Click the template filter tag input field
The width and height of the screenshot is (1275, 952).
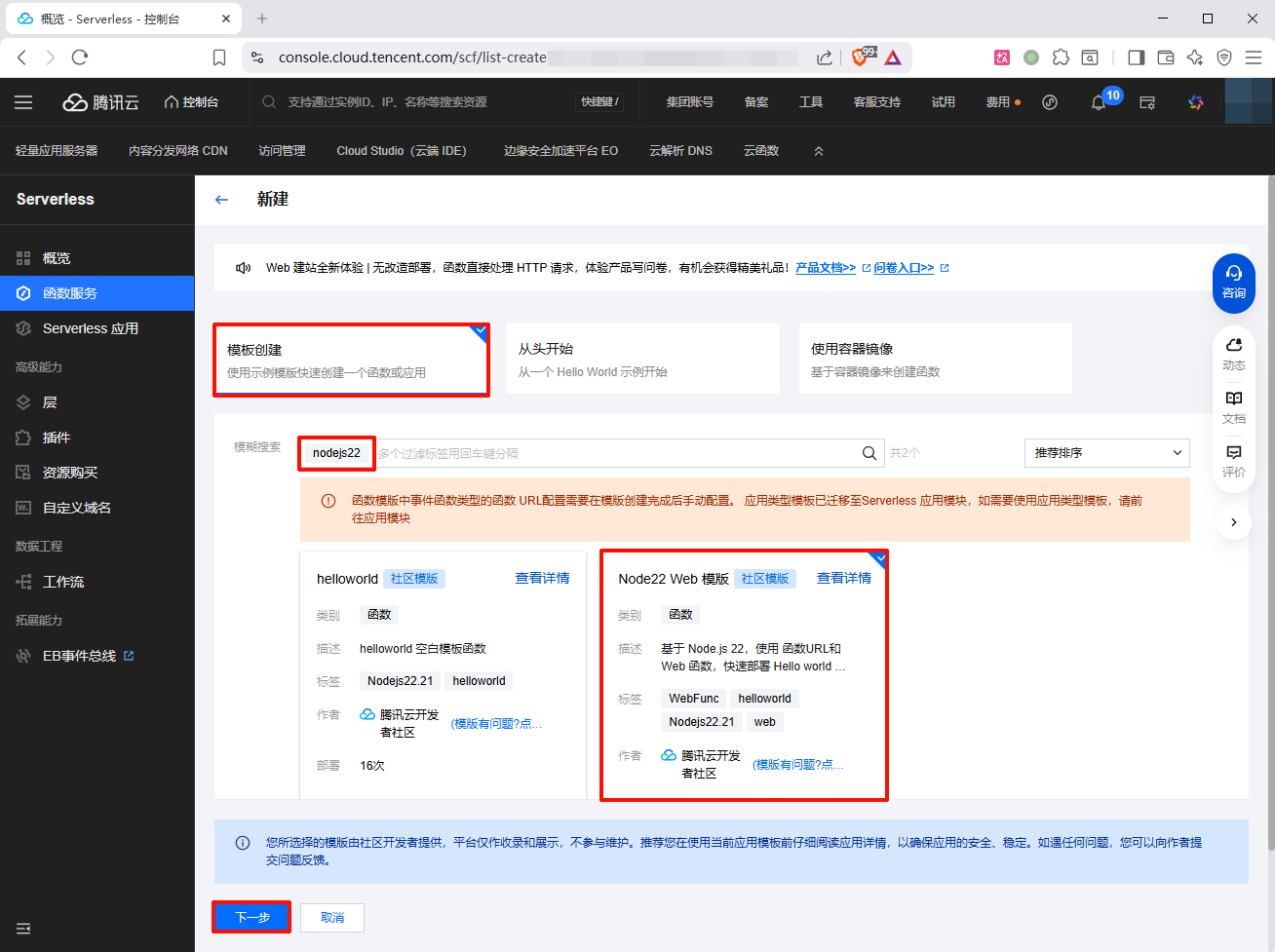point(614,453)
